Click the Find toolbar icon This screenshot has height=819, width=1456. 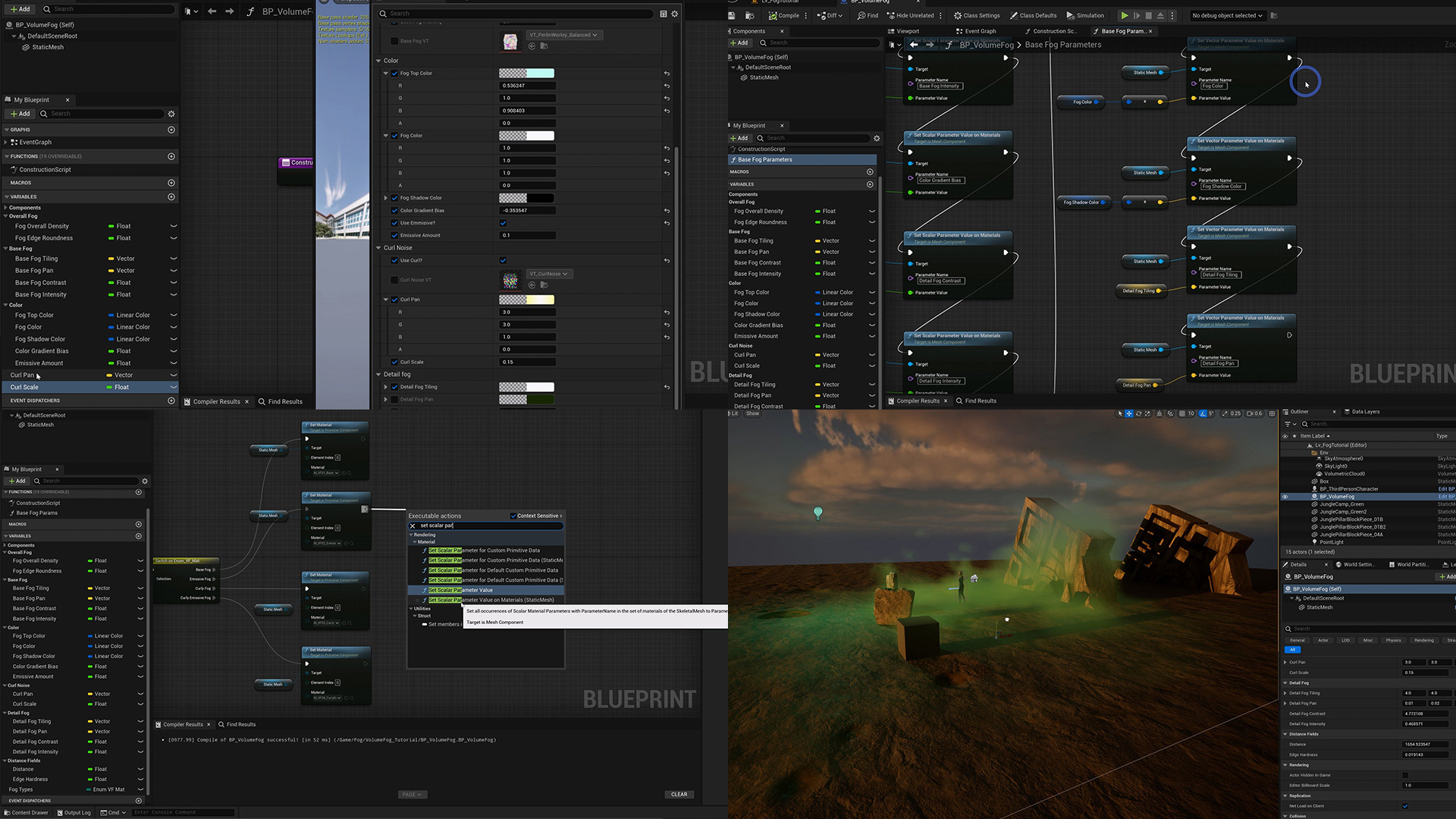click(x=868, y=15)
